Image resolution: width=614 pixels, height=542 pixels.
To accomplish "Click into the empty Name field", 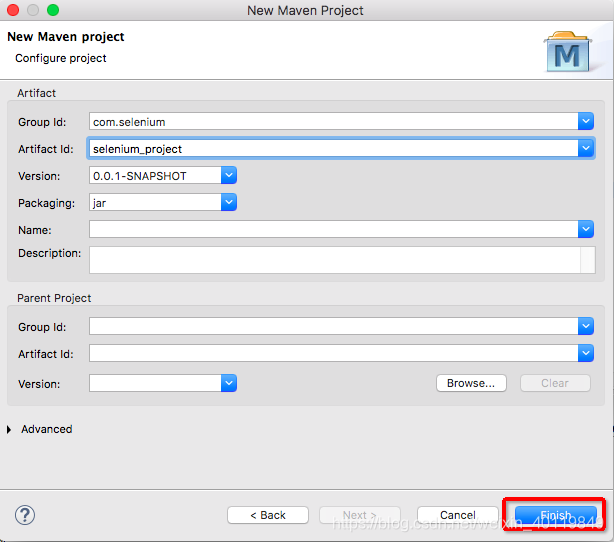I will pyautogui.click(x=334, y=229).
